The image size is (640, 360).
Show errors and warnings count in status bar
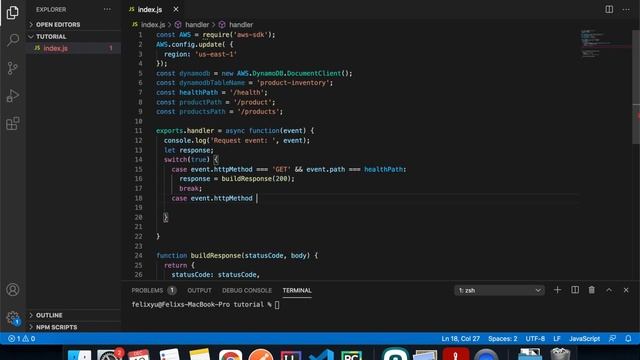pyautogui.click(x=22, y=338)
